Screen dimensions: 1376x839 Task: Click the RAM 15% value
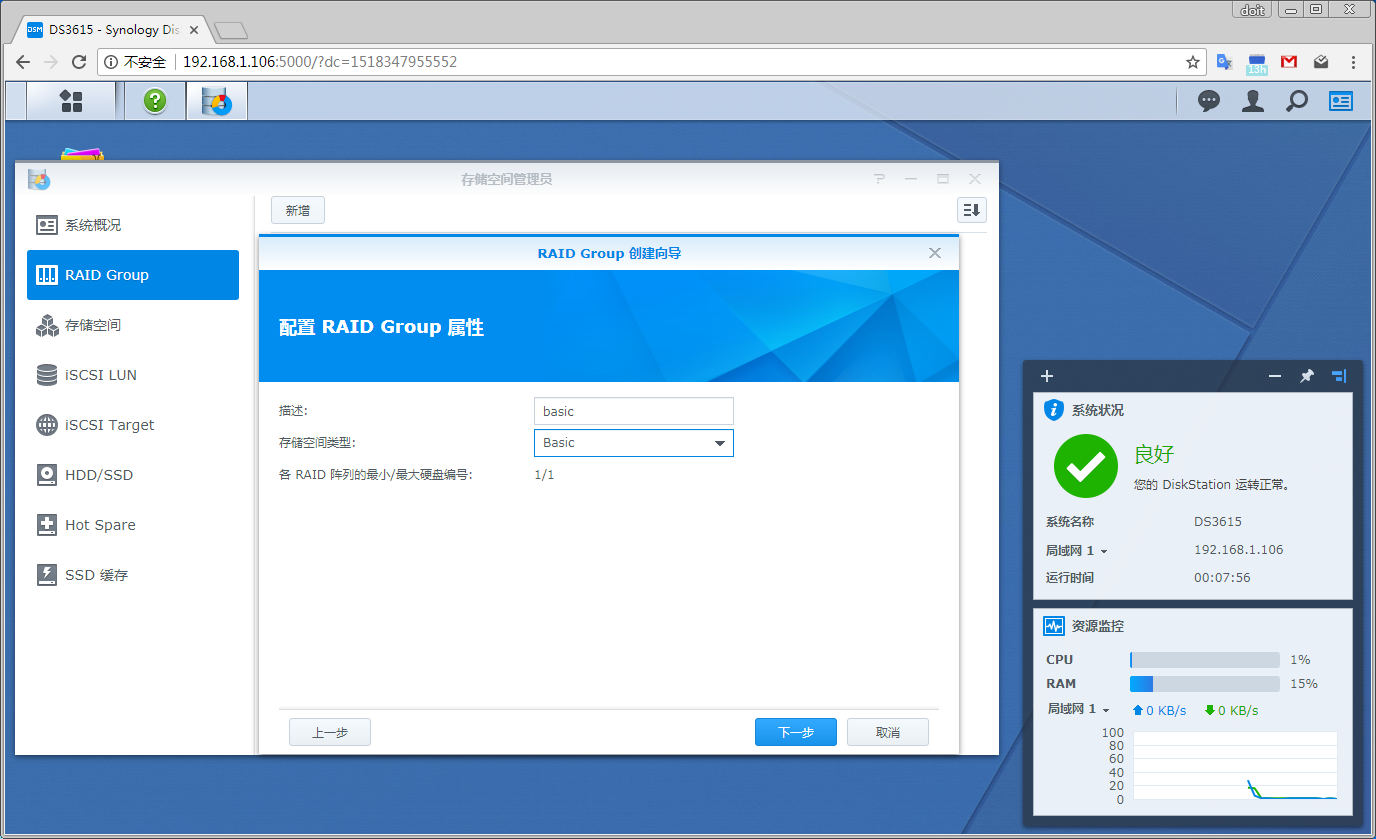coord(1304,684)
